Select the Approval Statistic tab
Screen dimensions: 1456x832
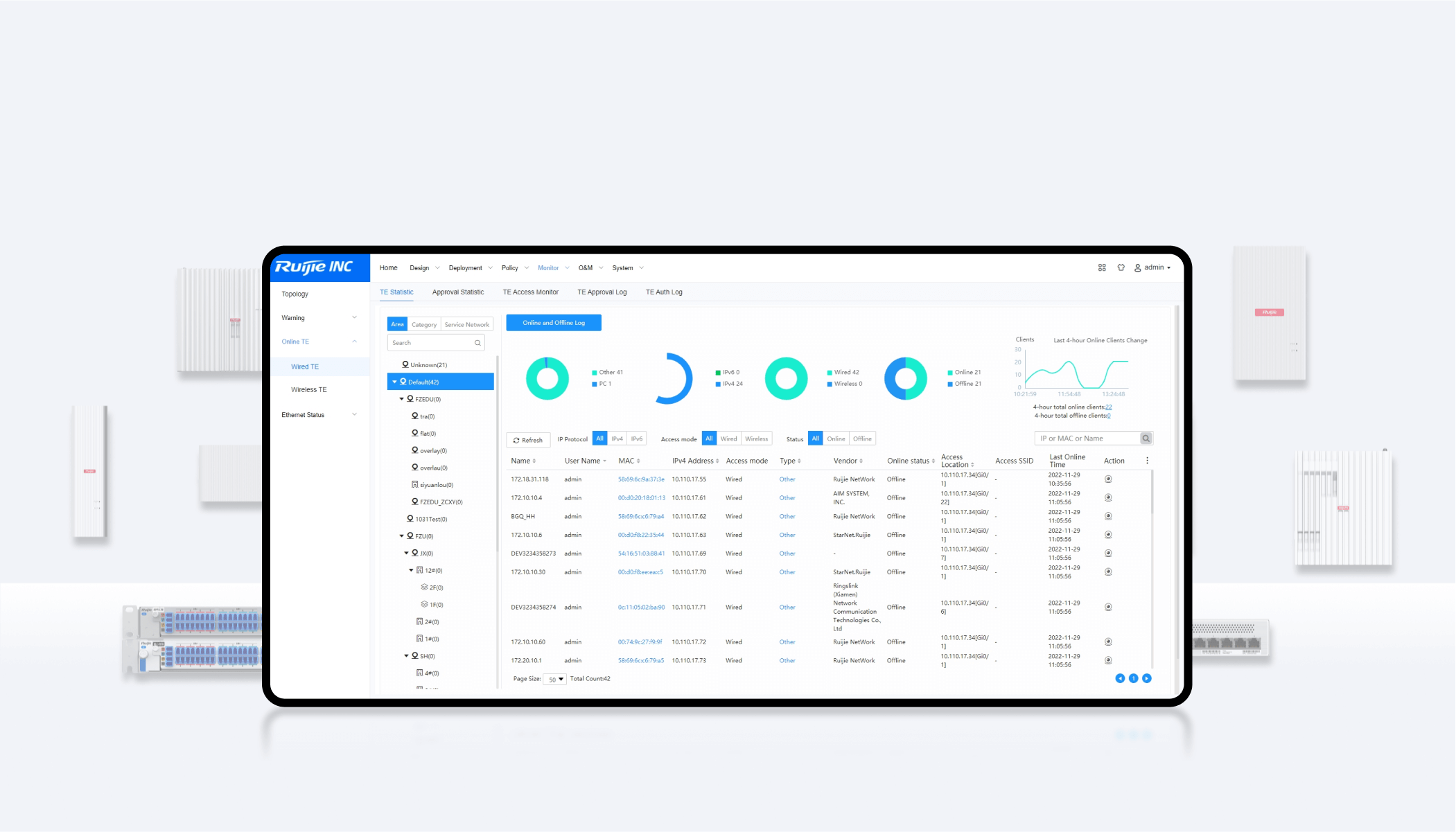[457, 291]
